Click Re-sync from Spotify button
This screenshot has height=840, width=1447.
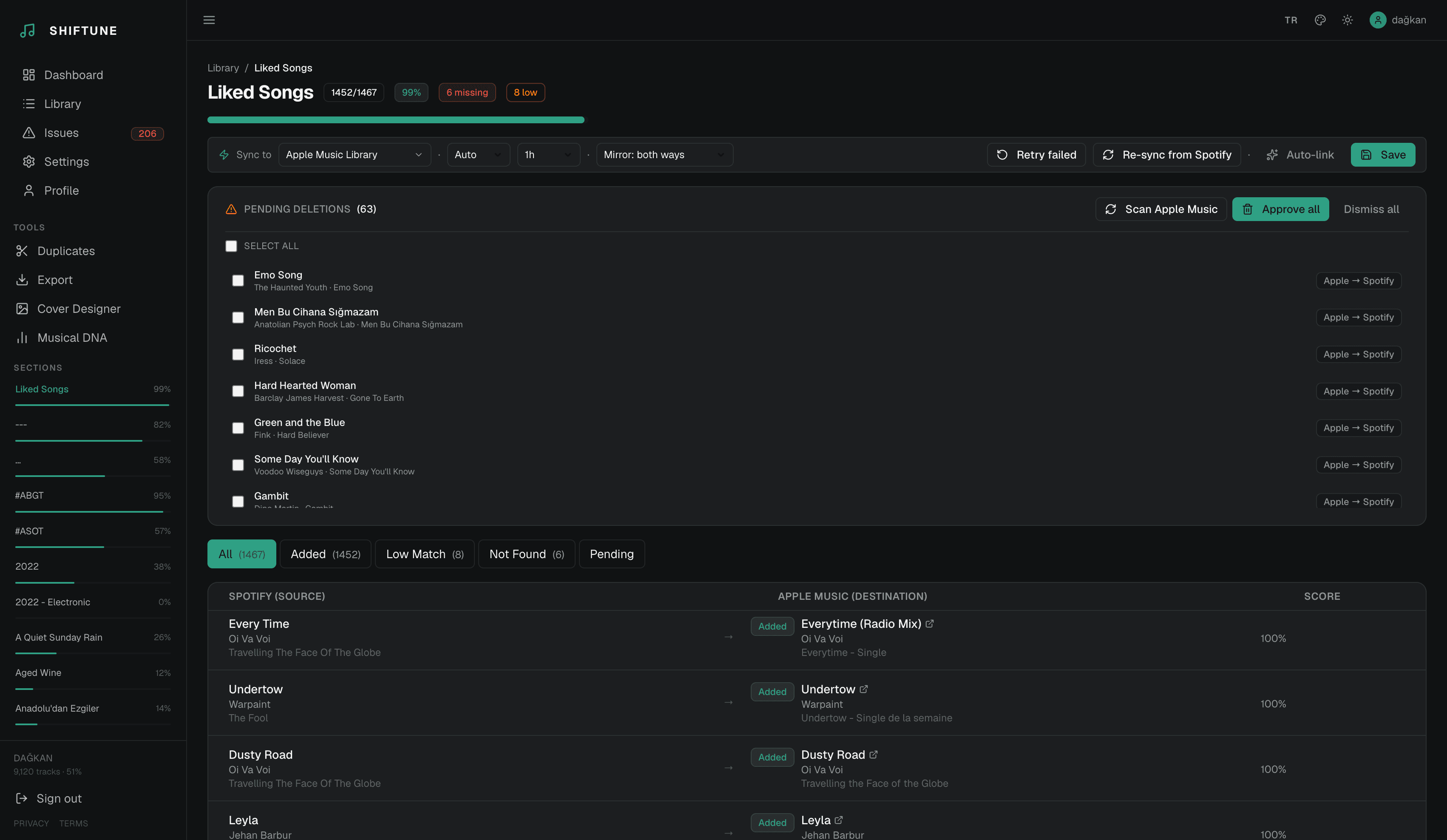(1166, 154)
